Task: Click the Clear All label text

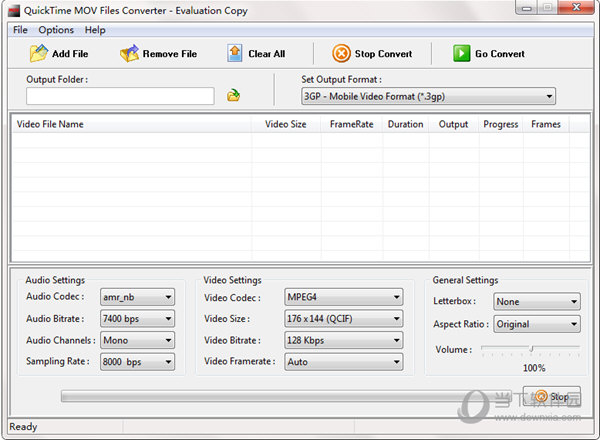Action: pos(267,54)
